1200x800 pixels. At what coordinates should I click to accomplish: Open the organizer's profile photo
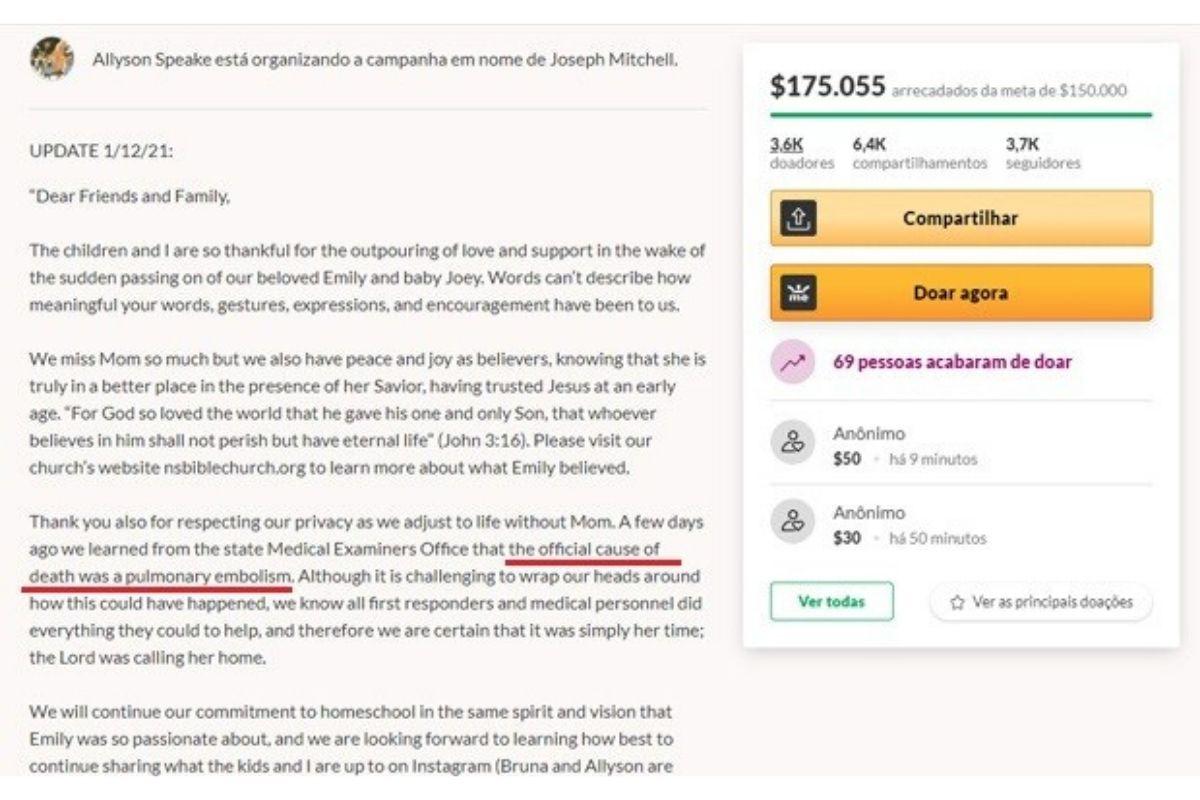point(52,59)
